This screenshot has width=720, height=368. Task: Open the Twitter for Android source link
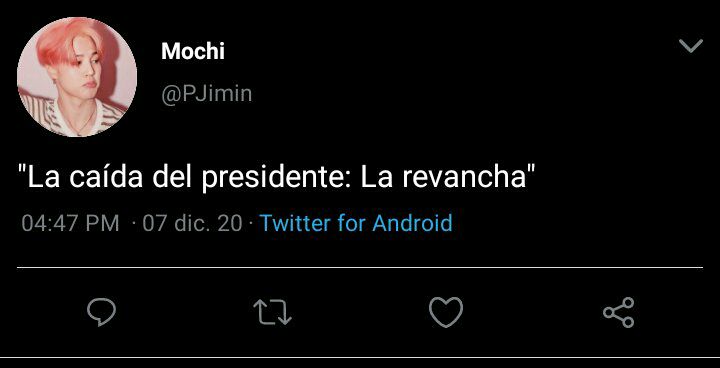point(356,223)
